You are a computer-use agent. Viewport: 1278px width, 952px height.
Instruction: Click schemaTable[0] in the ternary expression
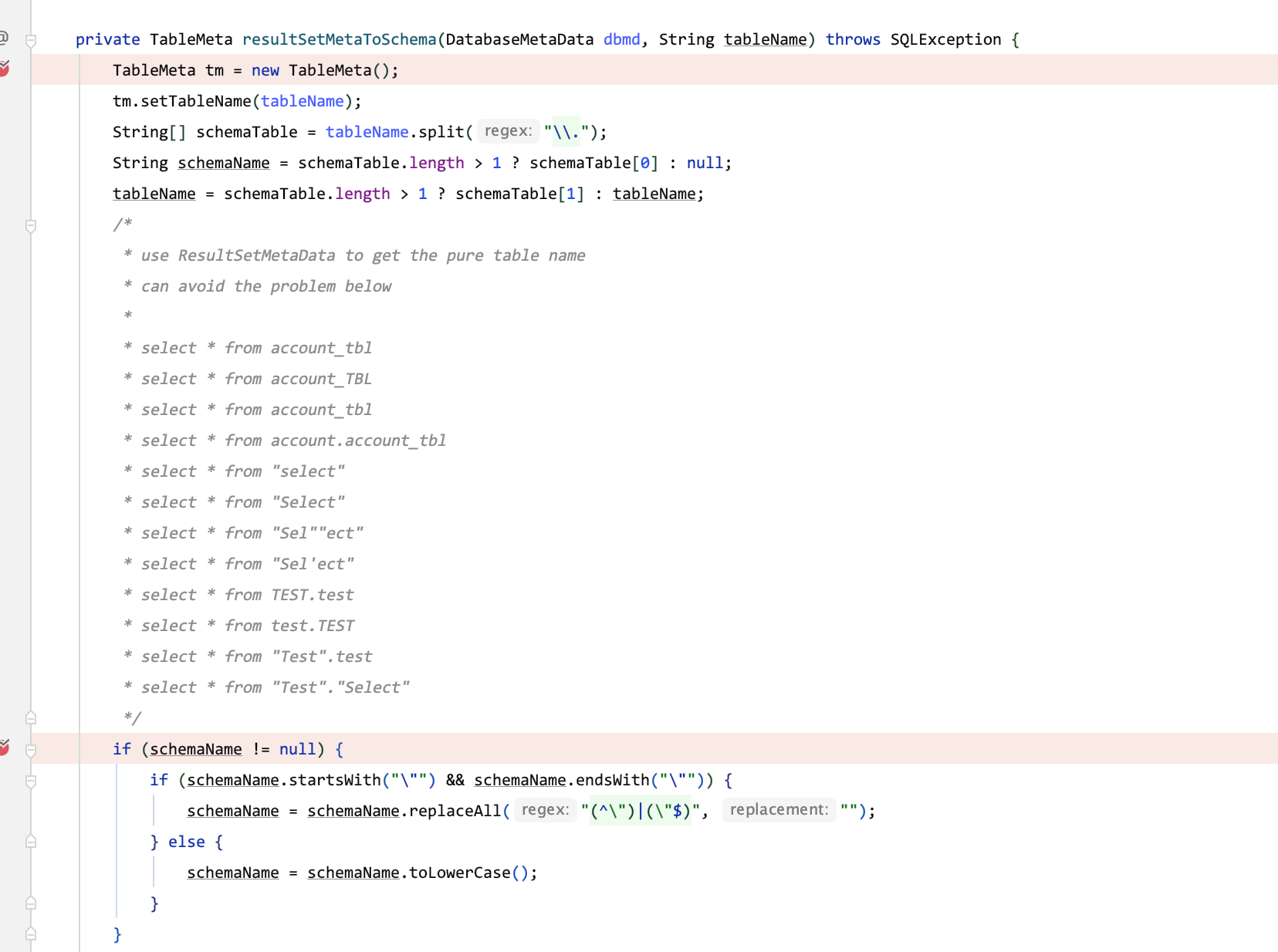[594, 163]
